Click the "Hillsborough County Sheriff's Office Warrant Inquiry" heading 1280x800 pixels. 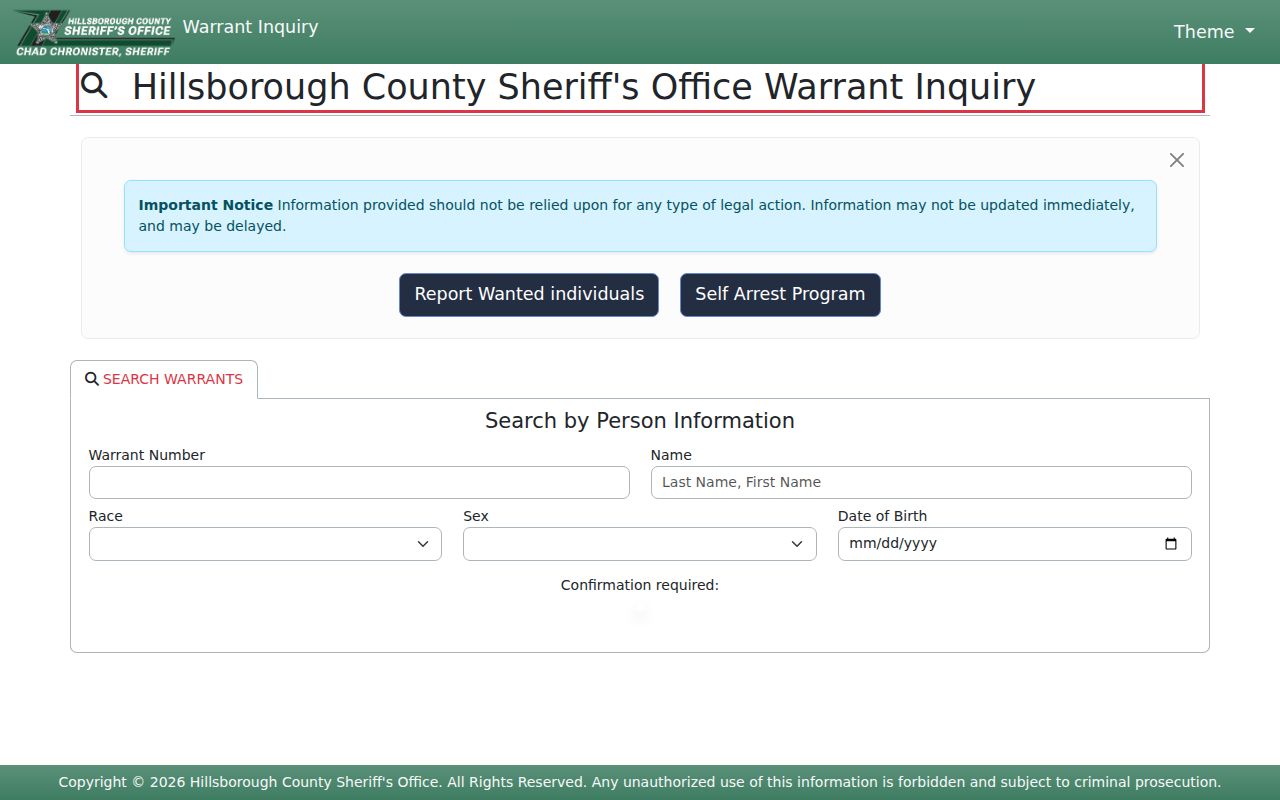[x=584, y=87]
